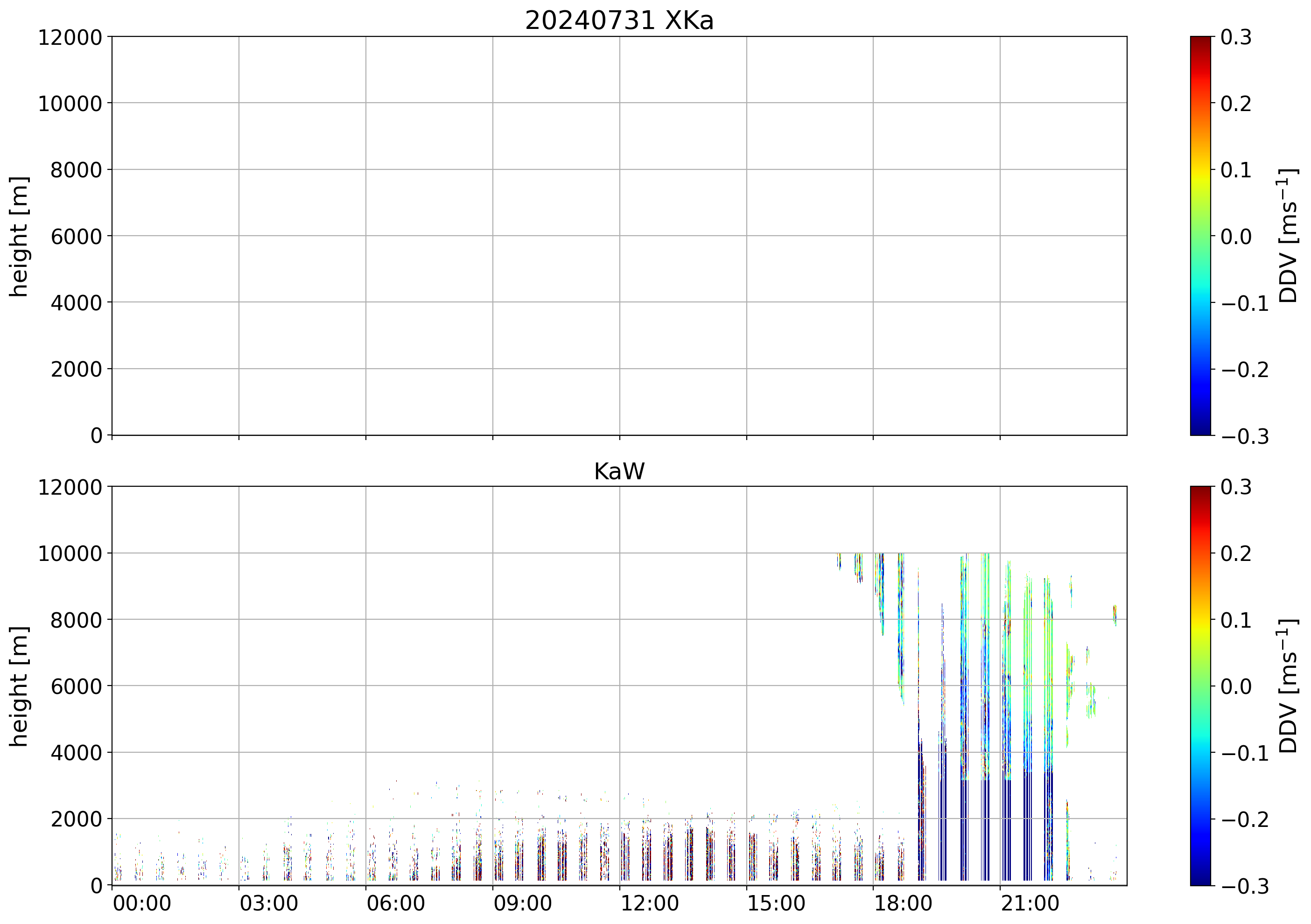Click the '12000' tick of the top panel
Screen dimensions: 1311x924
click(70, 38)
